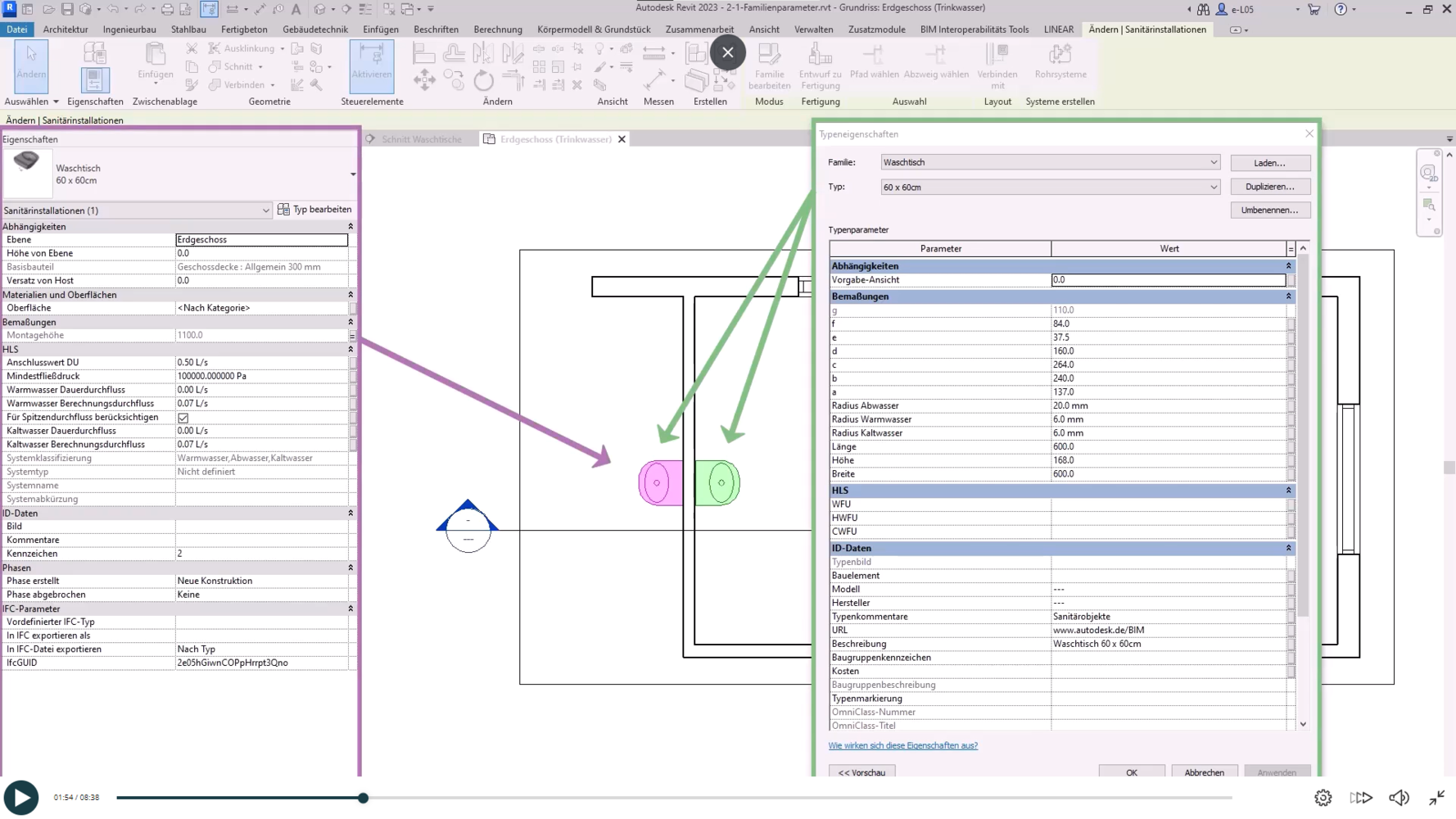Screen dimensions: 1456x819
Task: Open the Familie dropdown showing Waschtisch
Action: coord(1050,162)
